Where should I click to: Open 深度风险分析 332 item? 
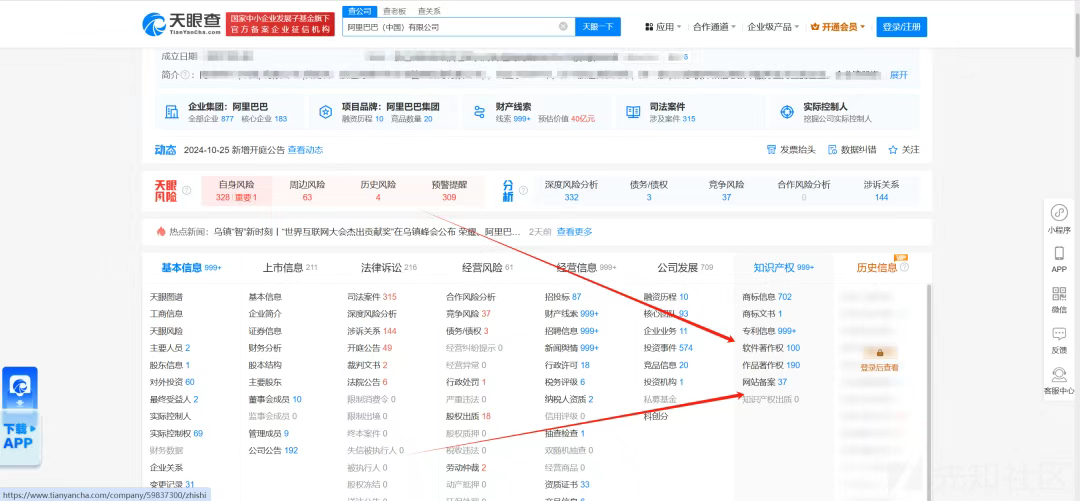571,190
